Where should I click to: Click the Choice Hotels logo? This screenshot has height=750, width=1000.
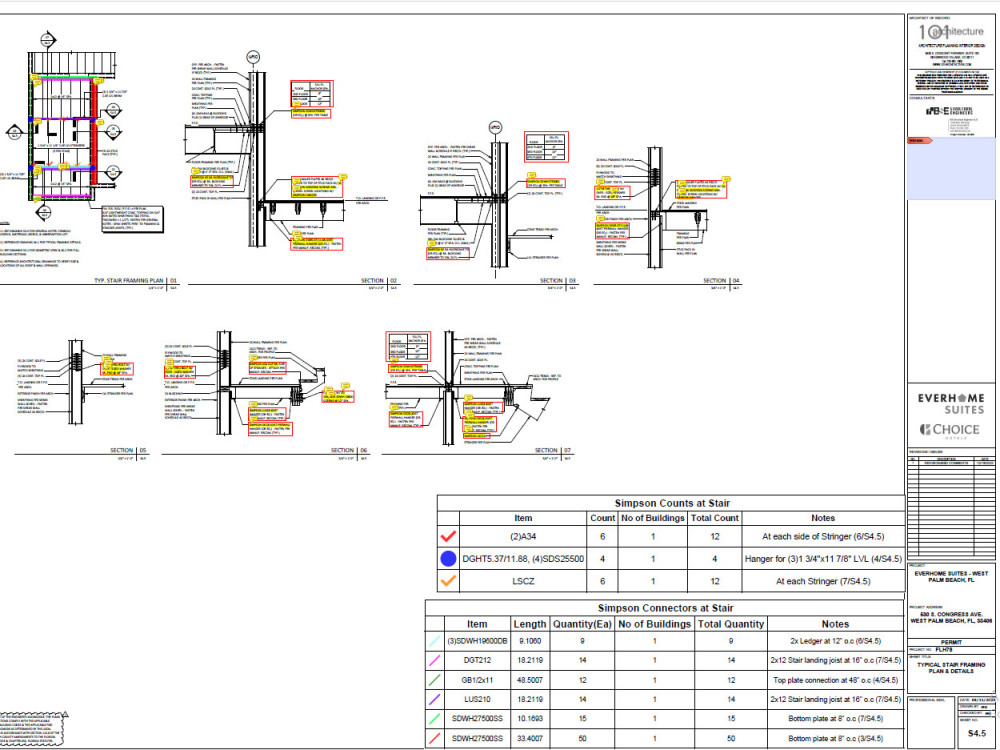click(950, 431)
